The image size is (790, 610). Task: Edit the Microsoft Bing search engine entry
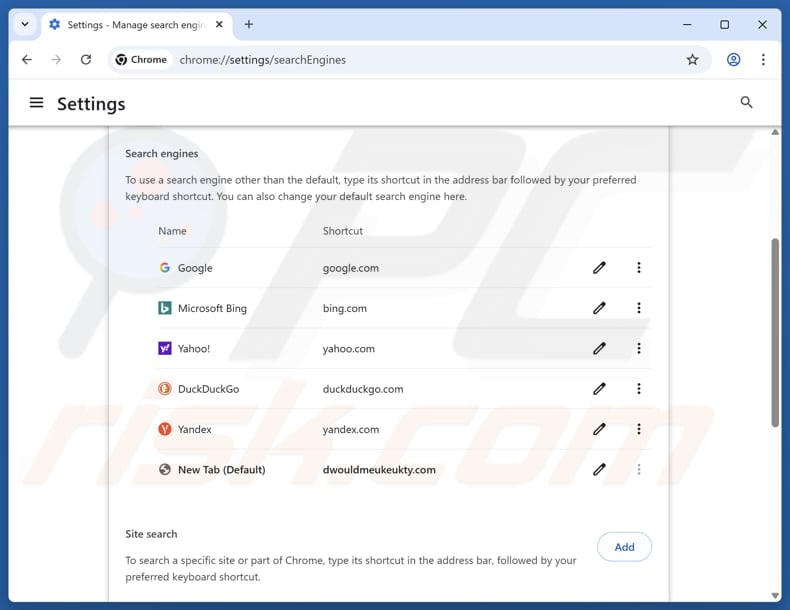point(599,308)
